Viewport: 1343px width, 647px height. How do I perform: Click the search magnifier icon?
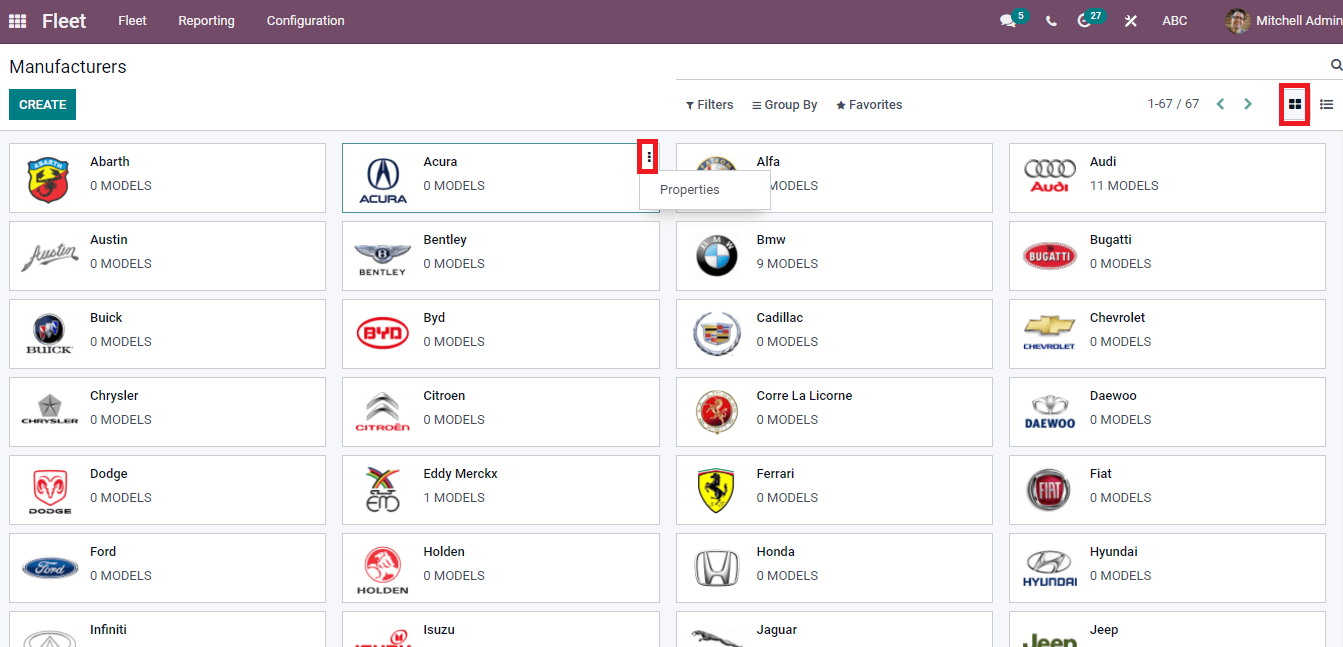[x=1336, y=65]
